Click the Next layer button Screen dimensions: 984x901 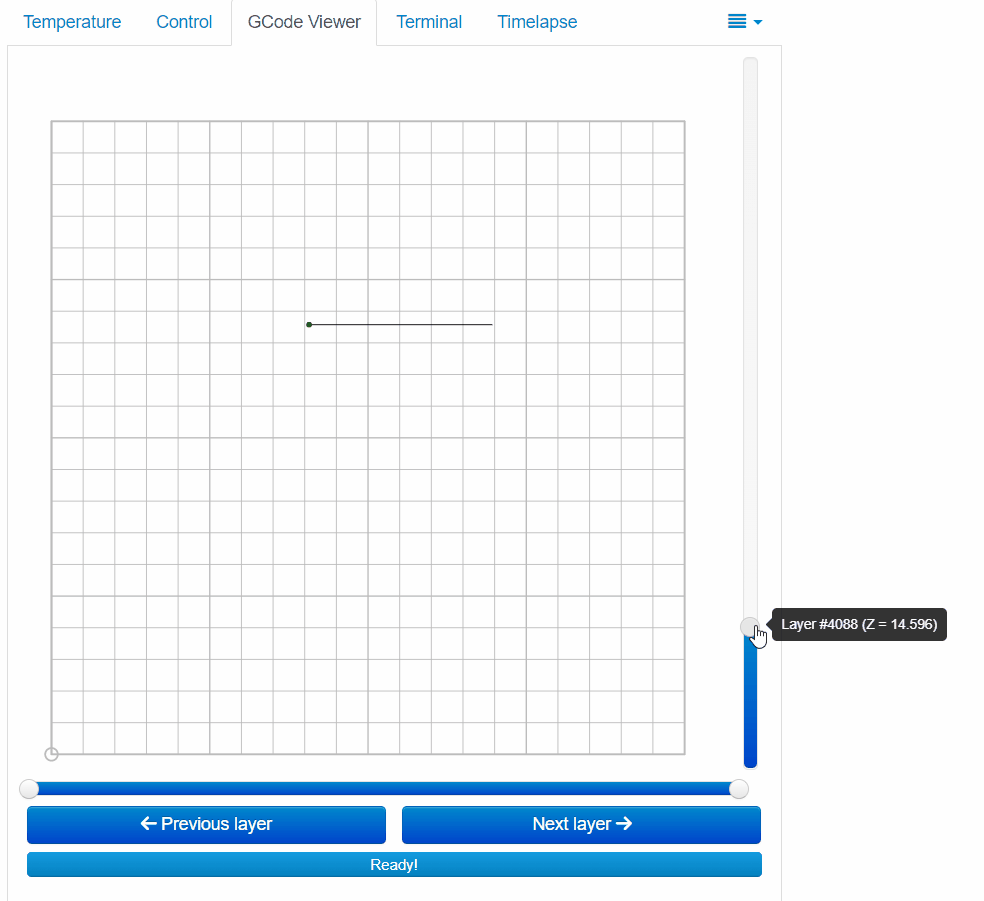point(581,824)
